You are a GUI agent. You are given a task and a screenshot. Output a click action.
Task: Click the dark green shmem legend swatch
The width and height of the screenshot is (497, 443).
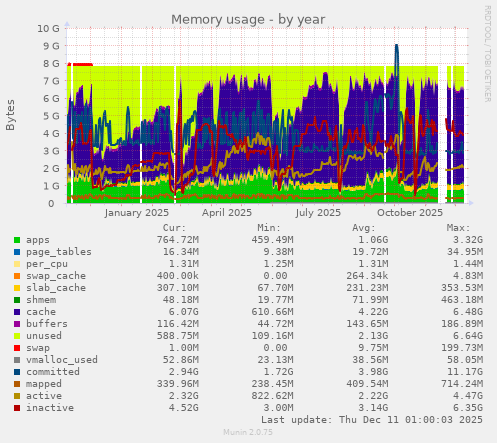point(17,300)
